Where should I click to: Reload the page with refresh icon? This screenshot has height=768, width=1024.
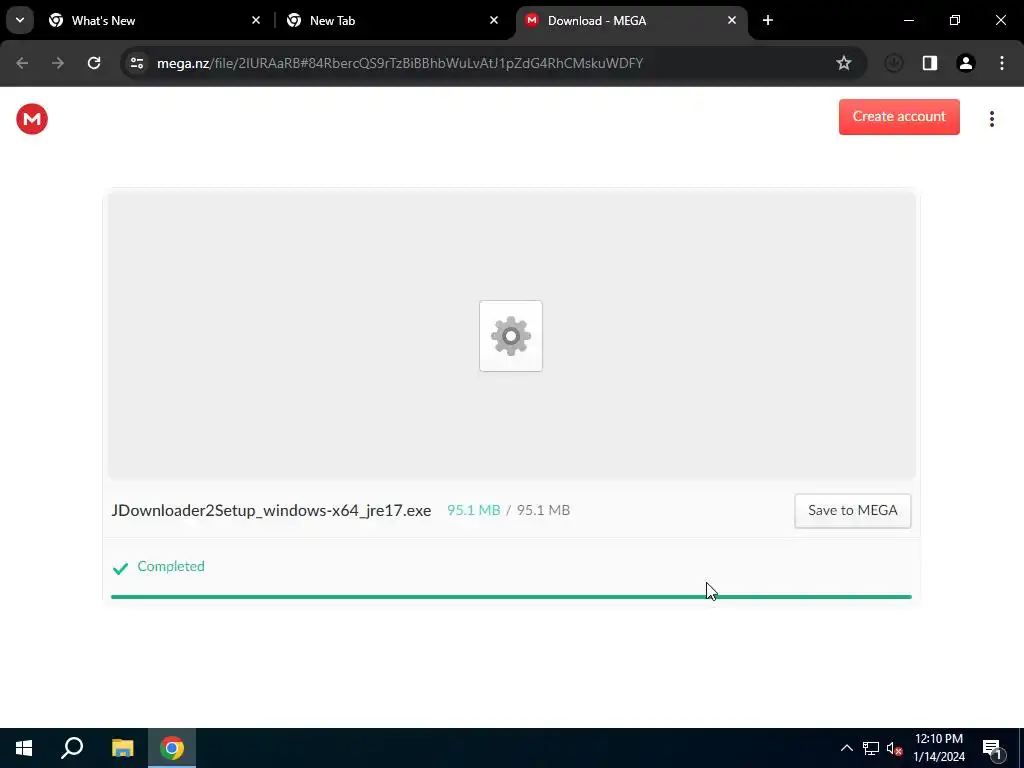[94, 63]
